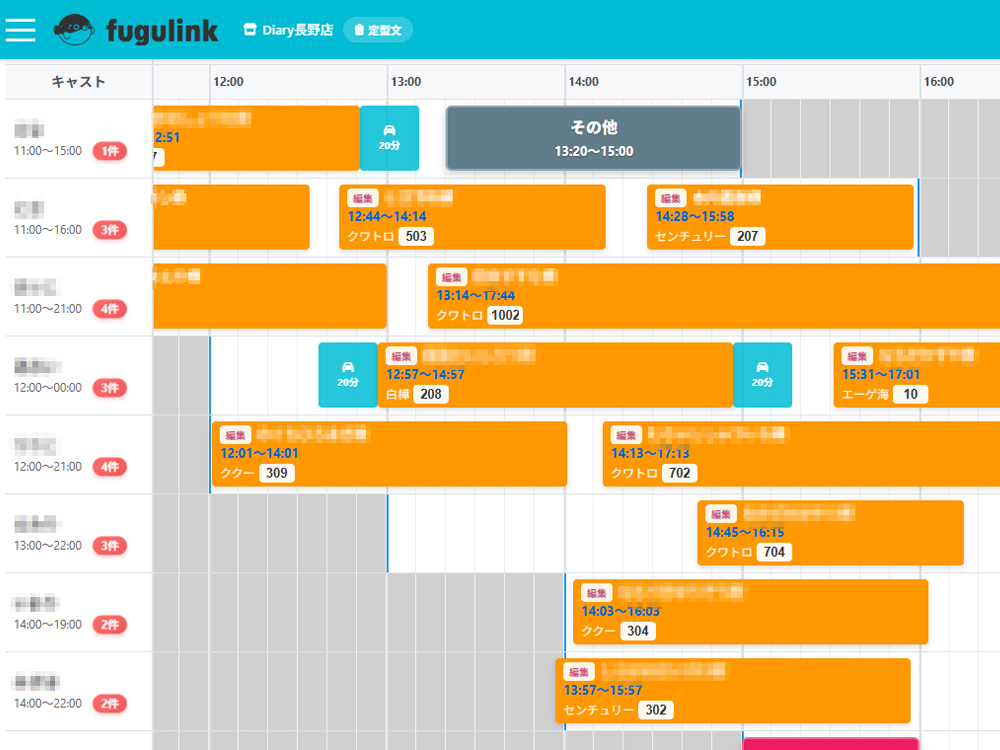The image size is (1000, 750).
Task: Select the pink block at the bottom
Action: click(x=830, y=744)
